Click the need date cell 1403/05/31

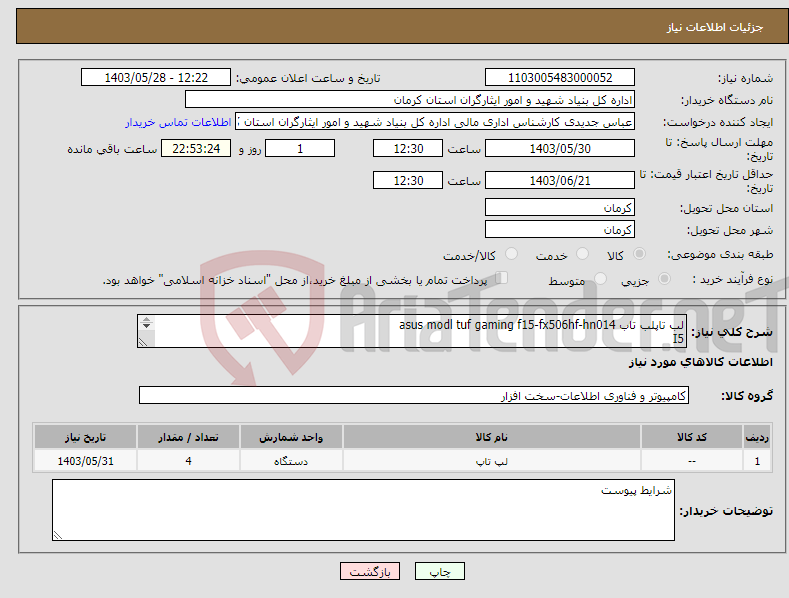[x=86, y=461]
